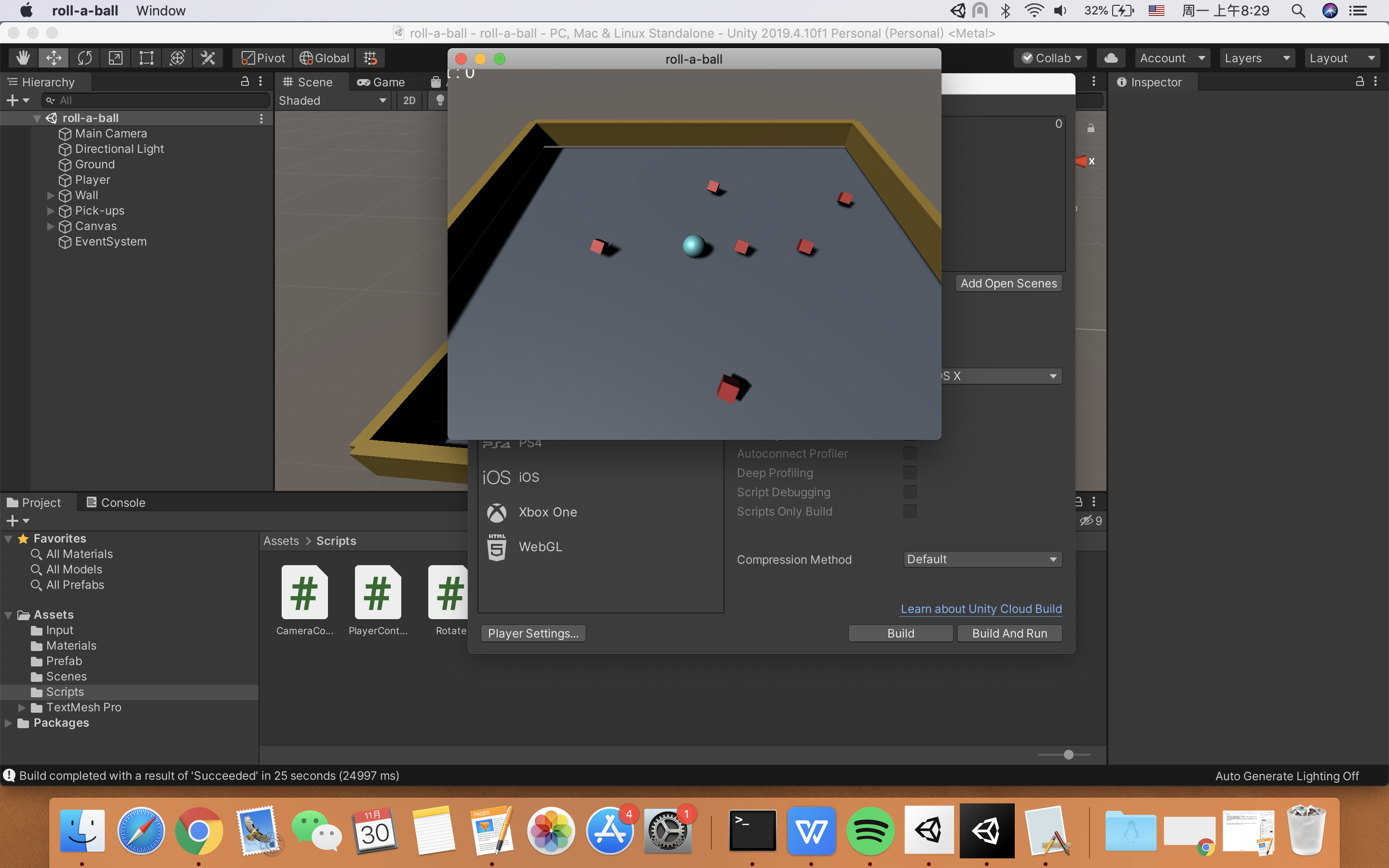The height and width of the screenshot is (868, 1389).
Task: Click the Build button
Action: (900, 633)
